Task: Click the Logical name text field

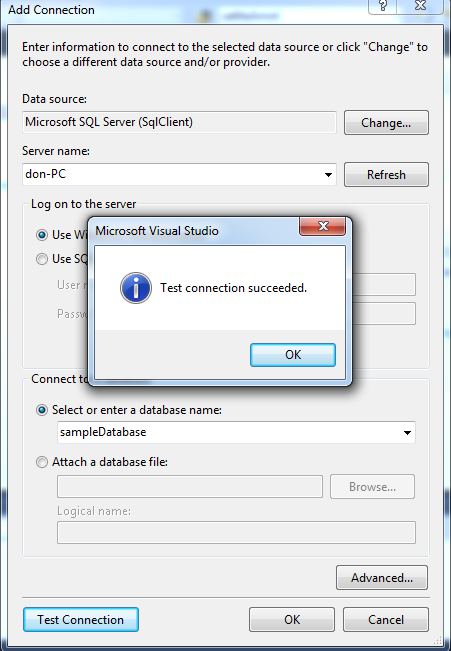Action: coord(236,533)
